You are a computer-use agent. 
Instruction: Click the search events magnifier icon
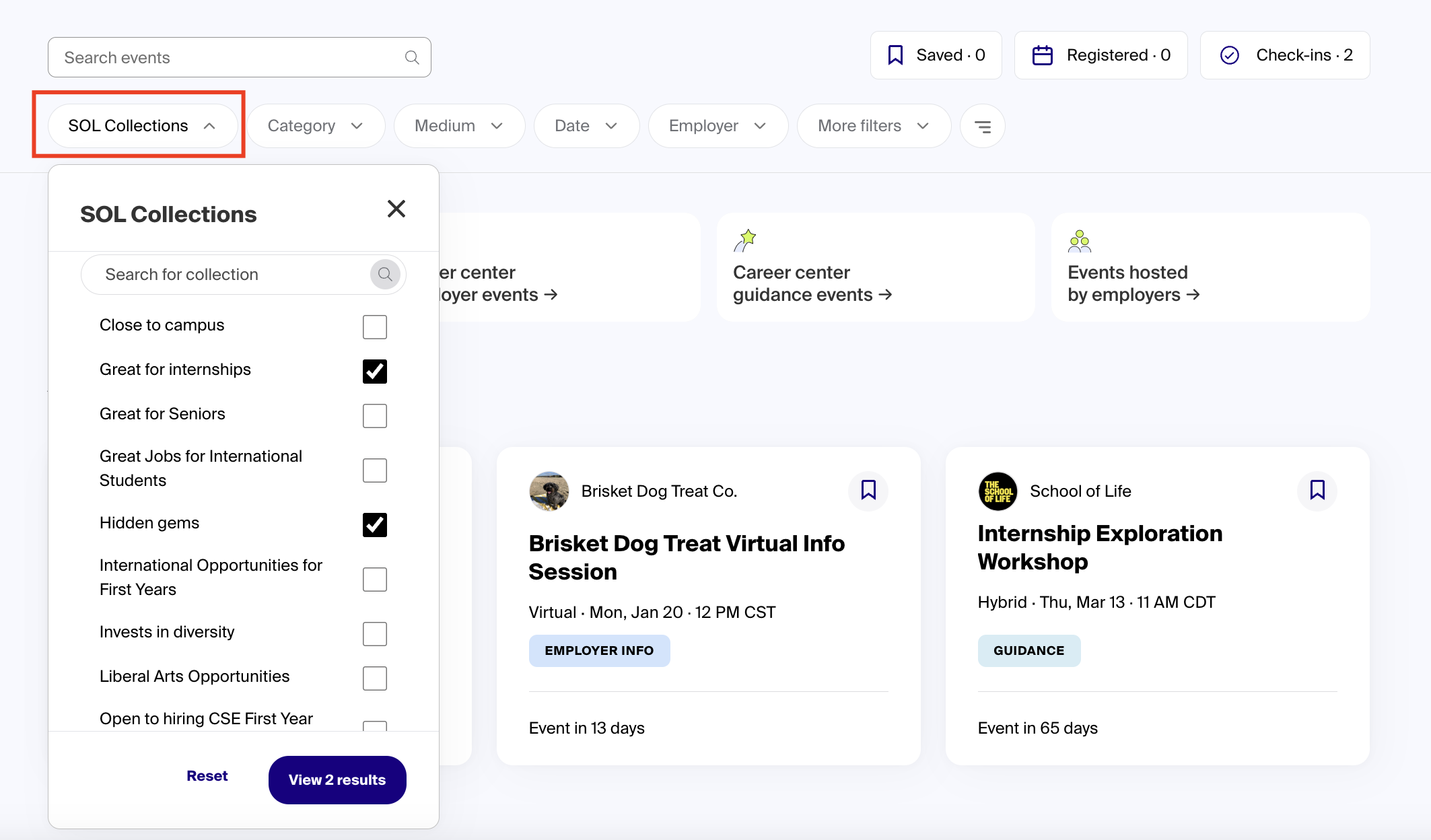tap(412, 58)
